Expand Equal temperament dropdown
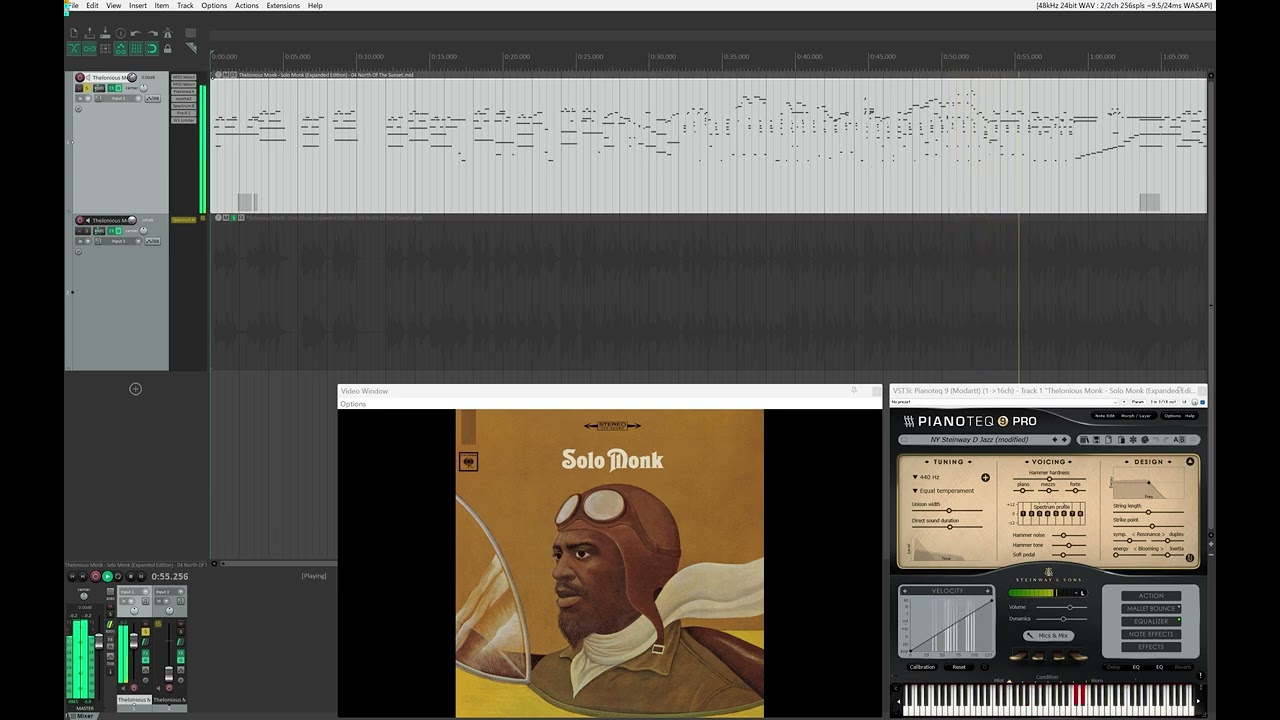The width and height of the screenshot is (1280, 720). point(942,491)
